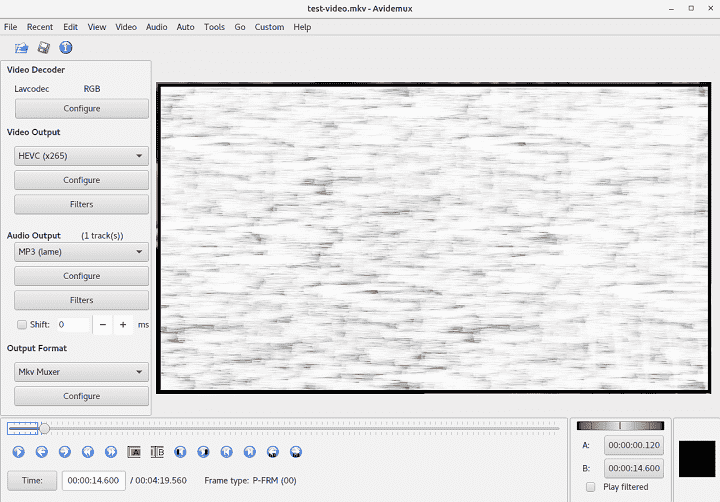Open the Help menu
Viewport: 720px width, 502px height.
click(x=302, y=27)
